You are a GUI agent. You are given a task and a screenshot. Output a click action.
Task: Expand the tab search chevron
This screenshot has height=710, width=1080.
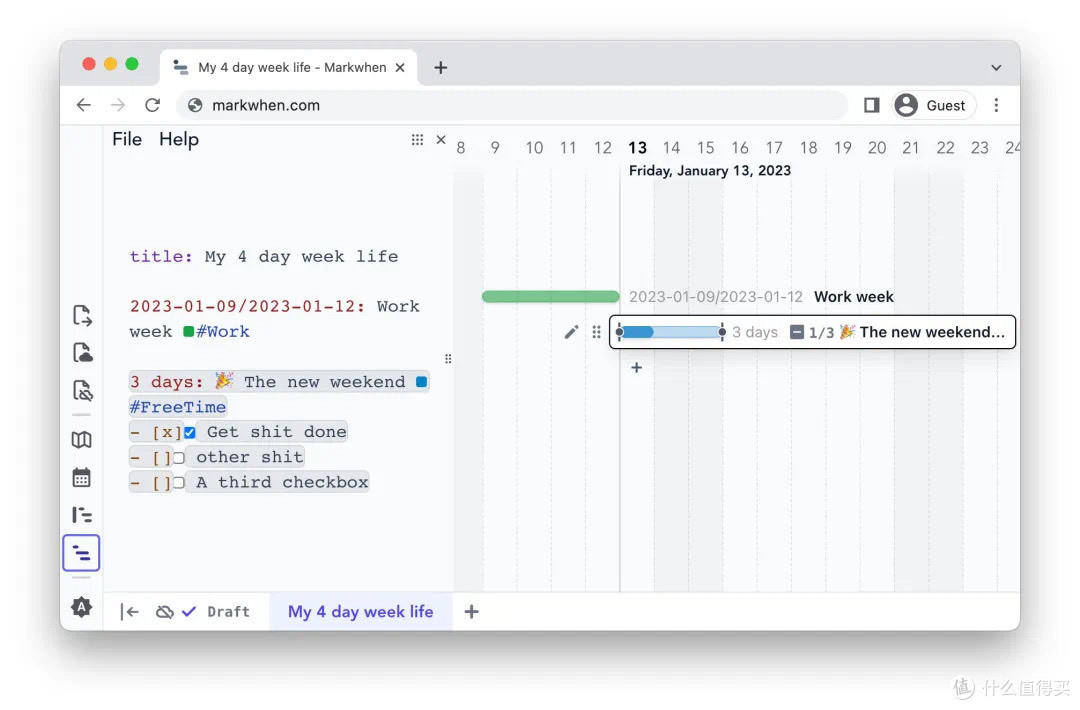[x=996, y=67]
